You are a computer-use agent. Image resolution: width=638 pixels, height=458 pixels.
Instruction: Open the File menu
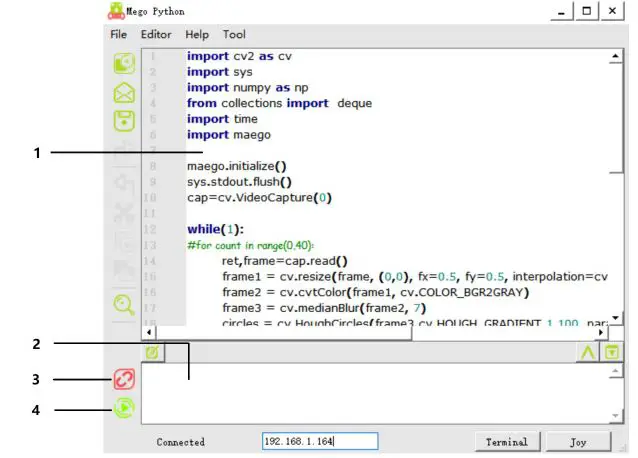118,35
